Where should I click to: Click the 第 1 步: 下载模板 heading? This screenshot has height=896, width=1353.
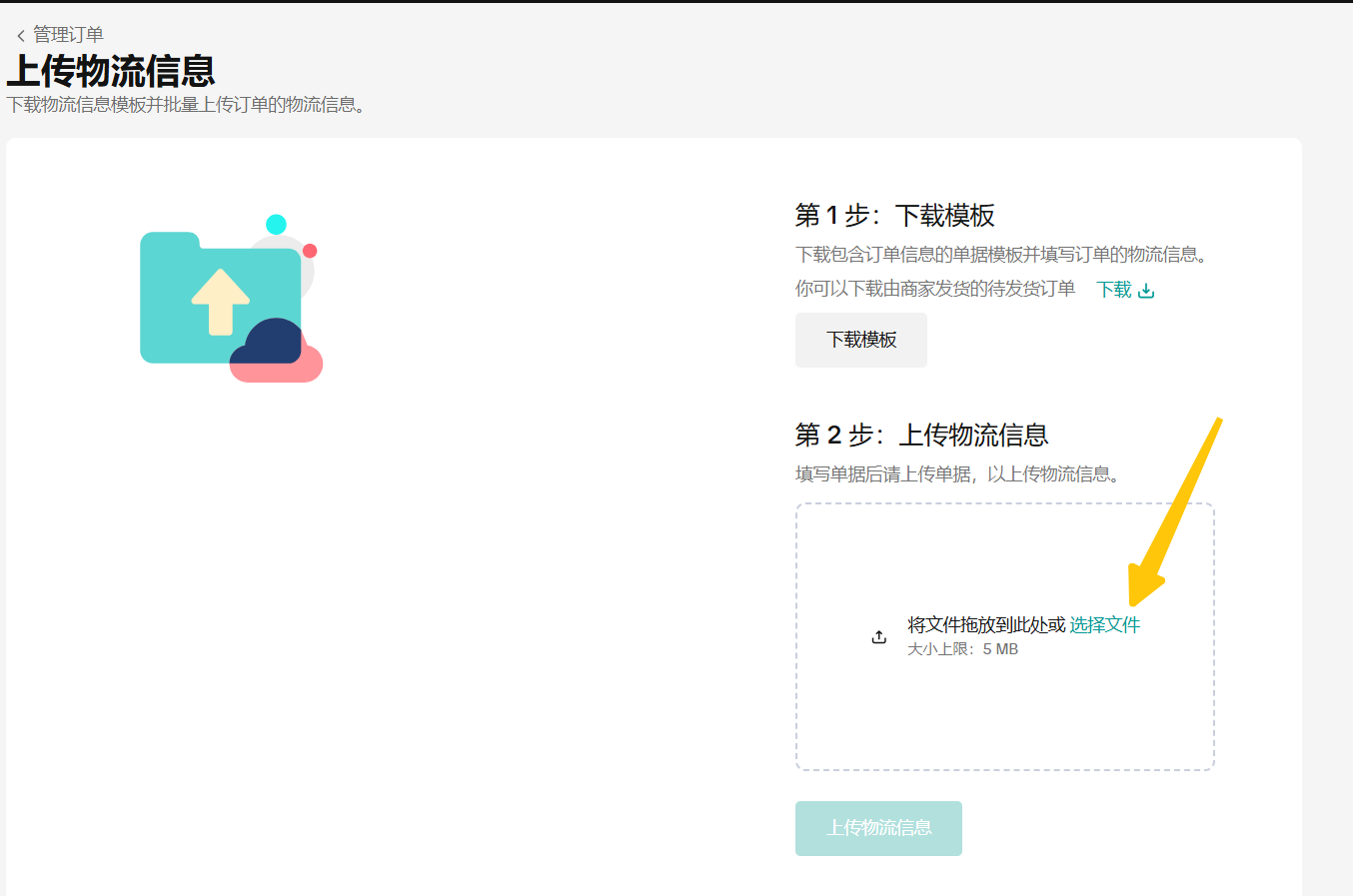pos(894,216)
